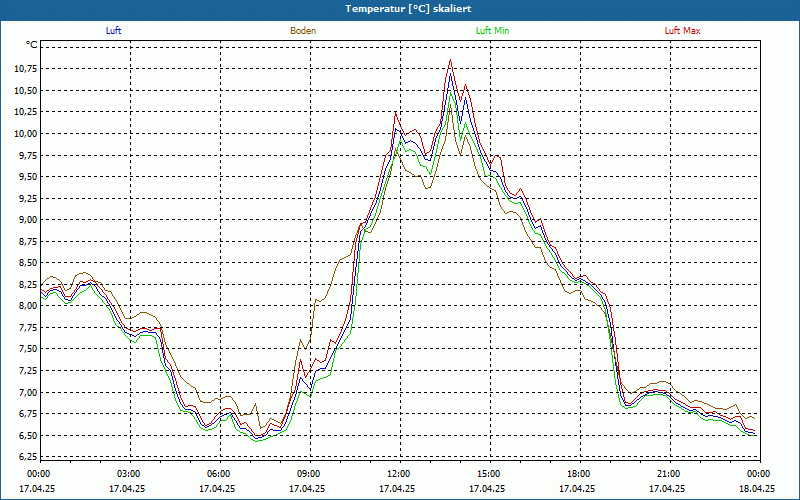Click the 7,25 y-axis value

pos(29,371)
